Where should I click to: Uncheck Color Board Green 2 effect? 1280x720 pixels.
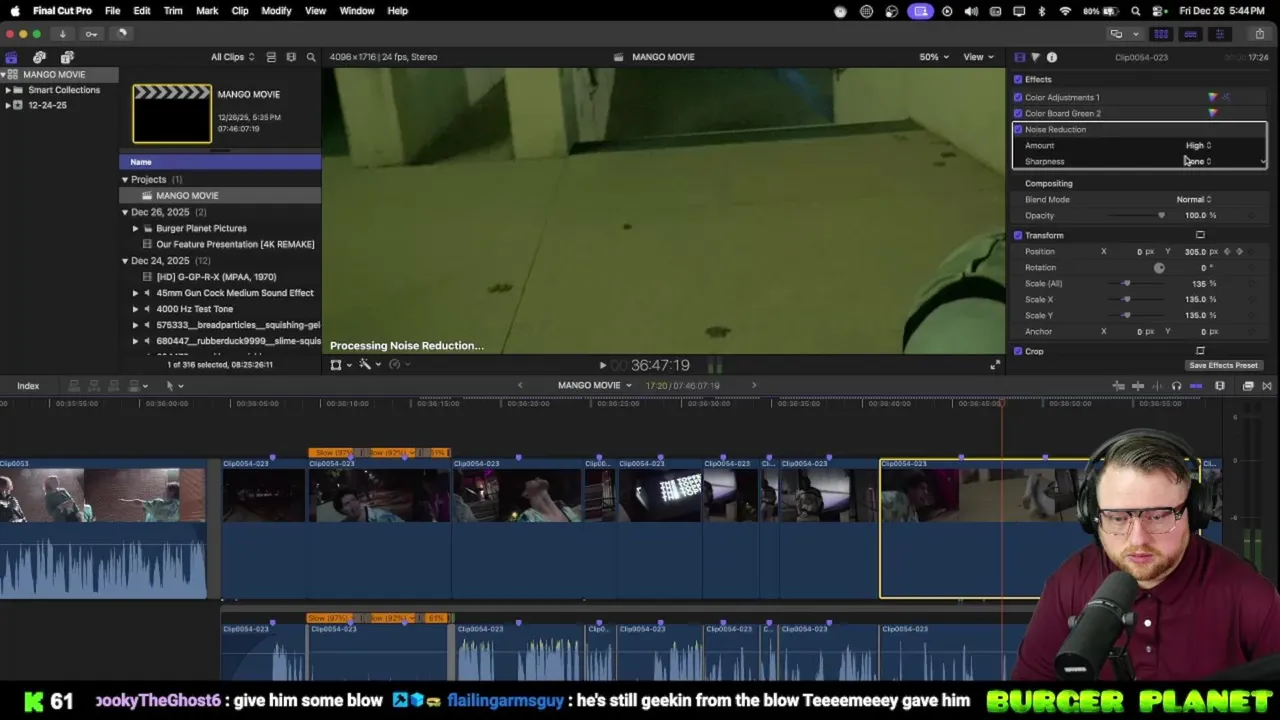[1018, 113]
